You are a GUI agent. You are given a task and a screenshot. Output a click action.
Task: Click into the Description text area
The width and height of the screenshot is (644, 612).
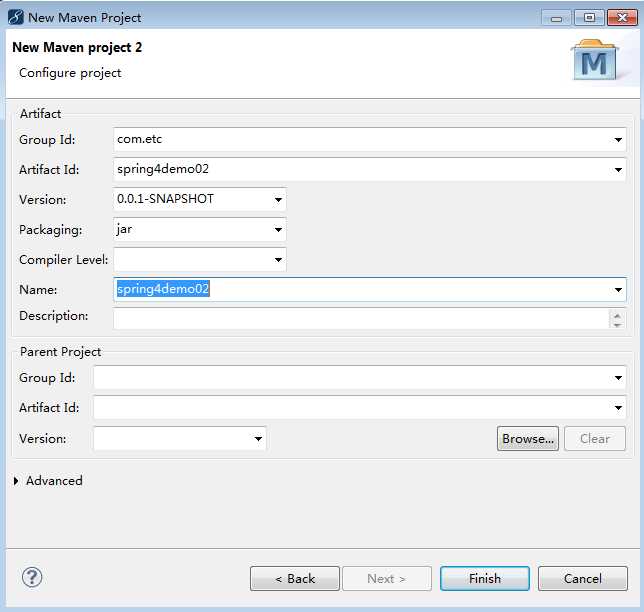point(361,319)
